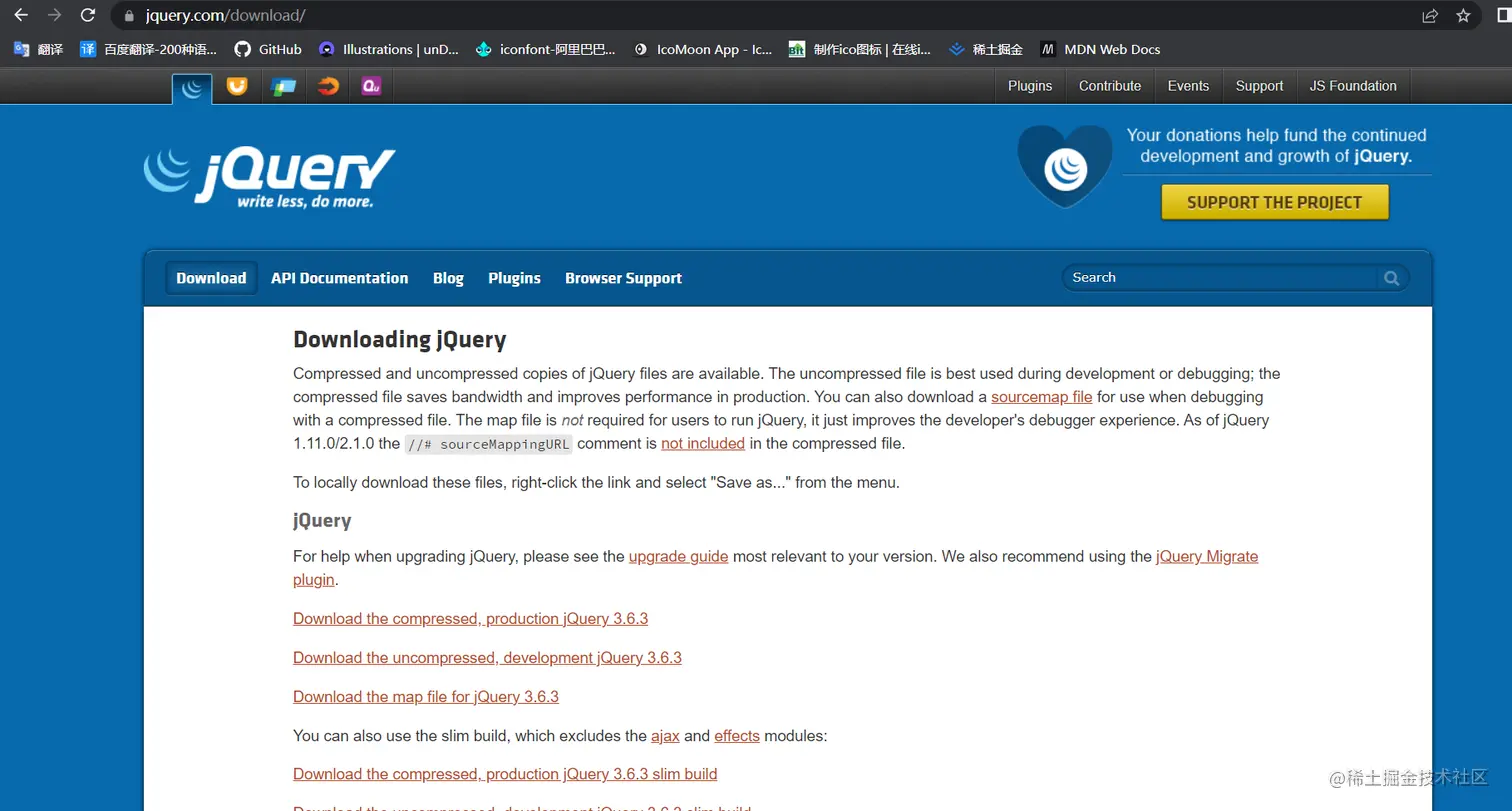Reload the page with the refresh icon
Viewport: 1512px width, 811px height.
88,15
